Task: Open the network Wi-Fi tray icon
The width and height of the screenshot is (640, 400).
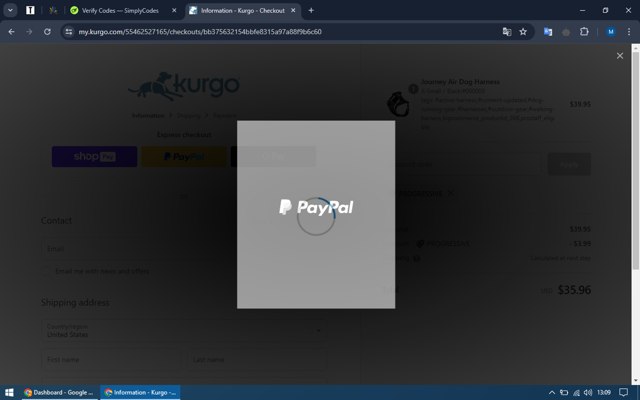Action: (576, 393)
